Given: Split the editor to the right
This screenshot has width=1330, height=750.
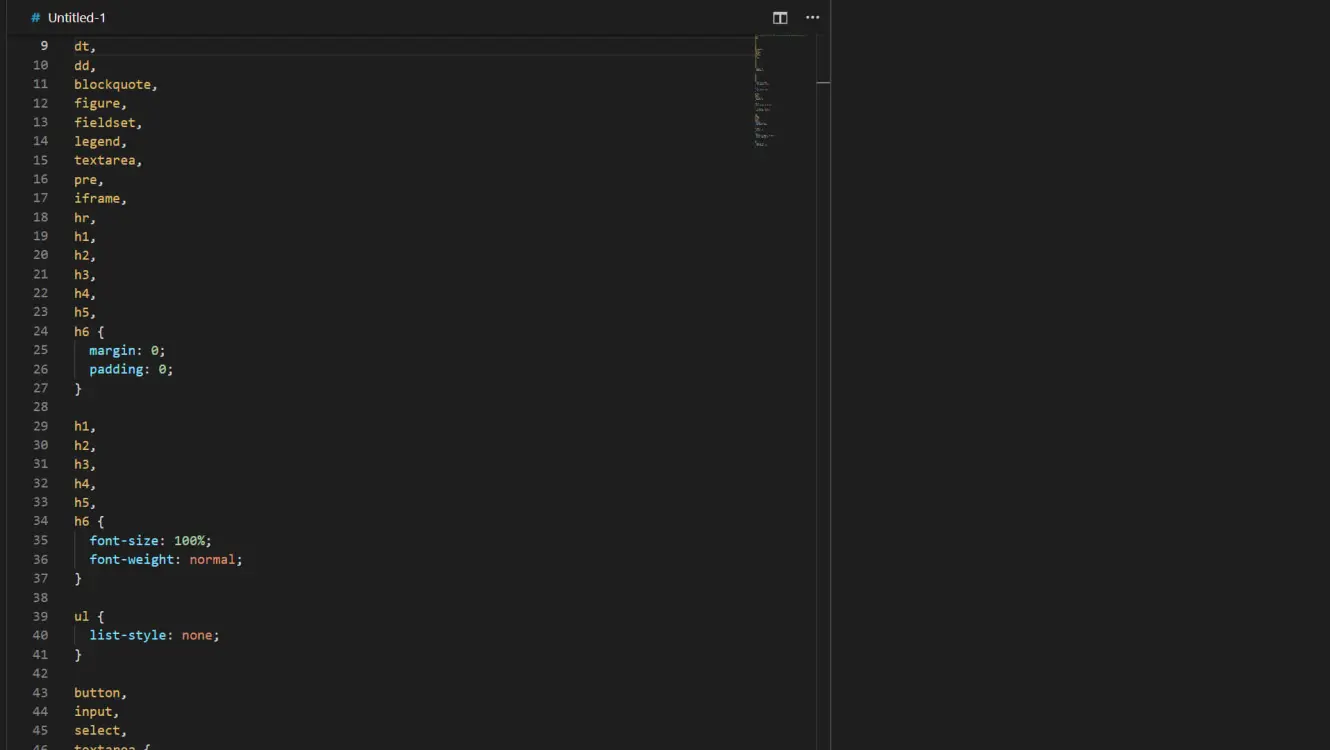Looking at the screenshot, I should tap(780, 17).
